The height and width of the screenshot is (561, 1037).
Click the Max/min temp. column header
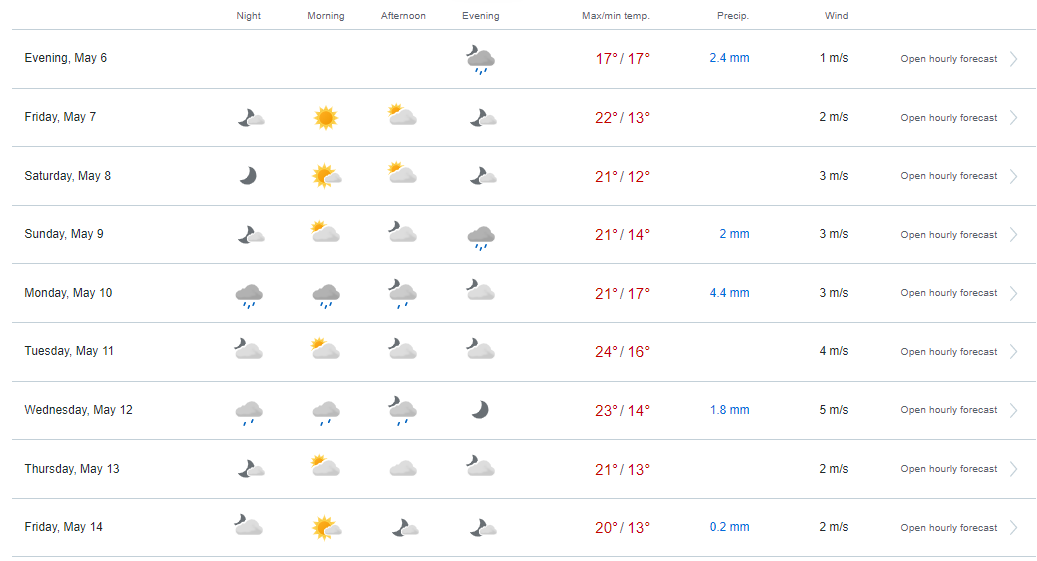(616, 16)
